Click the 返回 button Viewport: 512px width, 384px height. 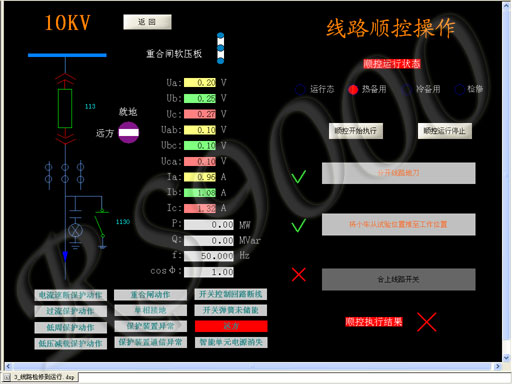tap(147, 22)
